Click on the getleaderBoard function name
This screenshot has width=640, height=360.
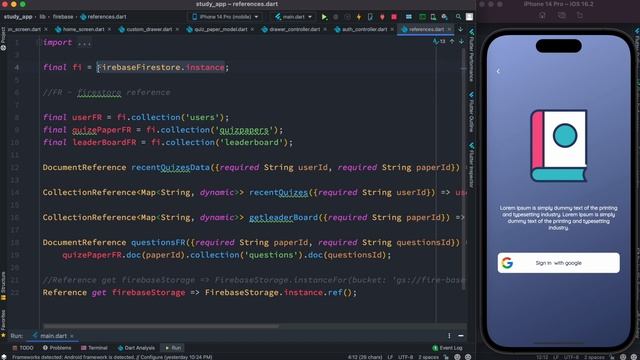click(x=283, y=218)
